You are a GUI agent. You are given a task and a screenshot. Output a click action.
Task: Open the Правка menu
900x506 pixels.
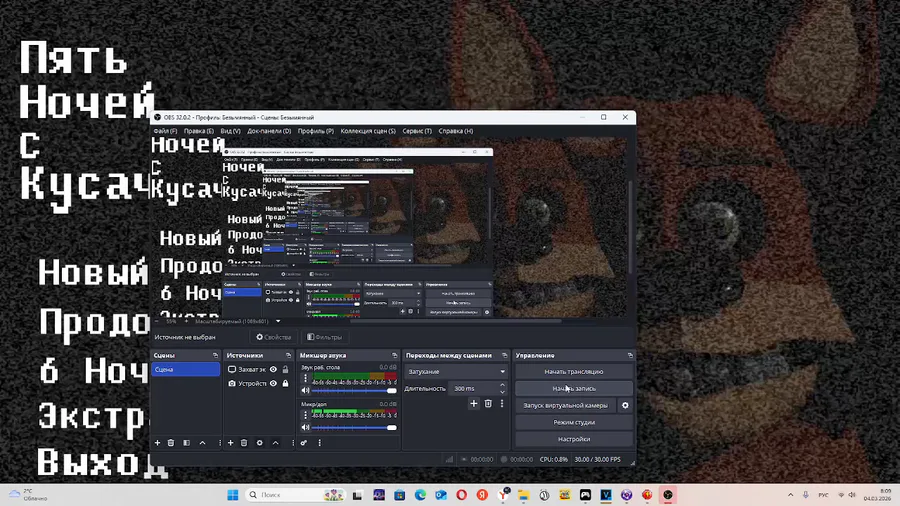[x=199, y=131]
